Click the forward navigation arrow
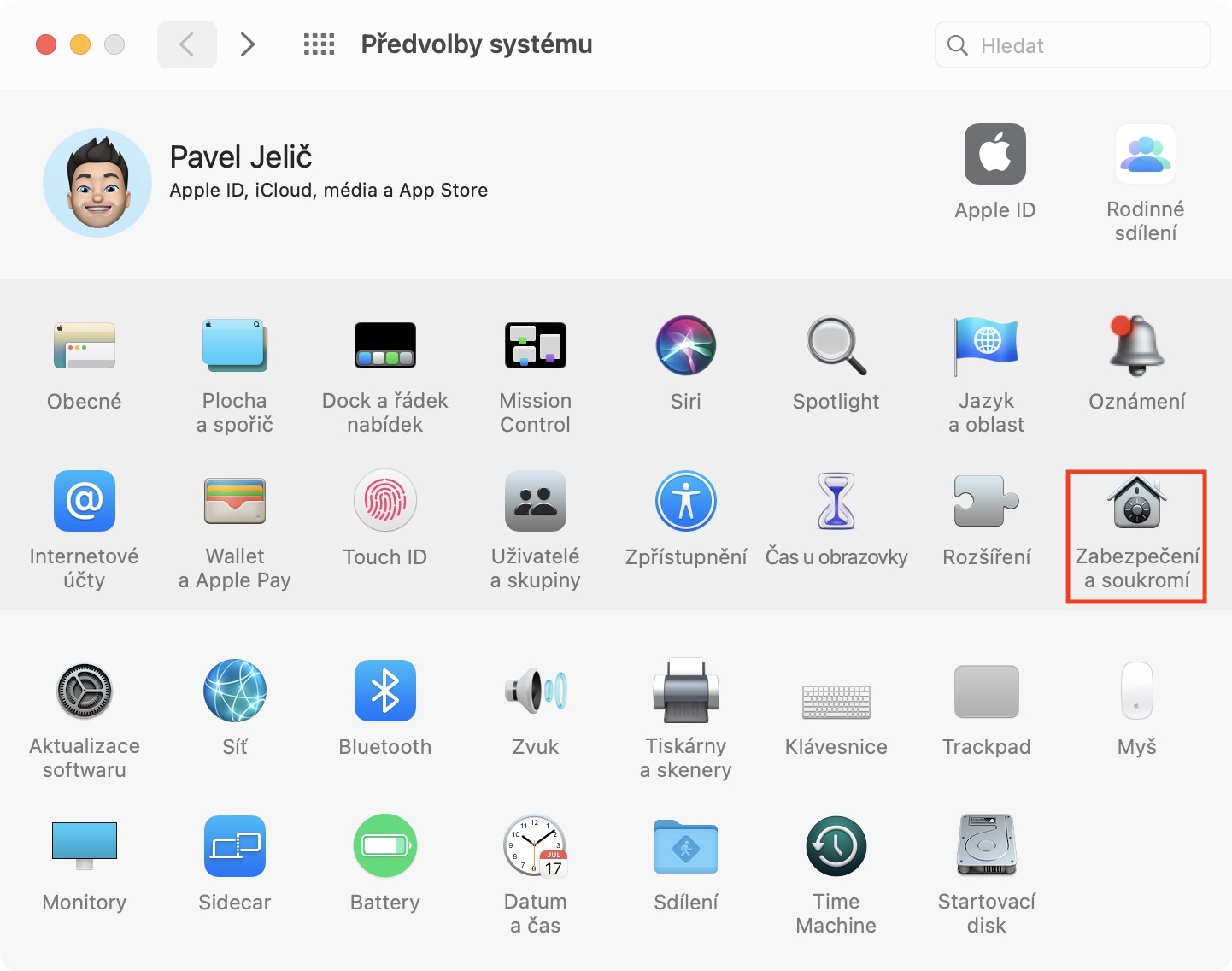This screenshot has width=1232, height=971. tap(248, 44)
